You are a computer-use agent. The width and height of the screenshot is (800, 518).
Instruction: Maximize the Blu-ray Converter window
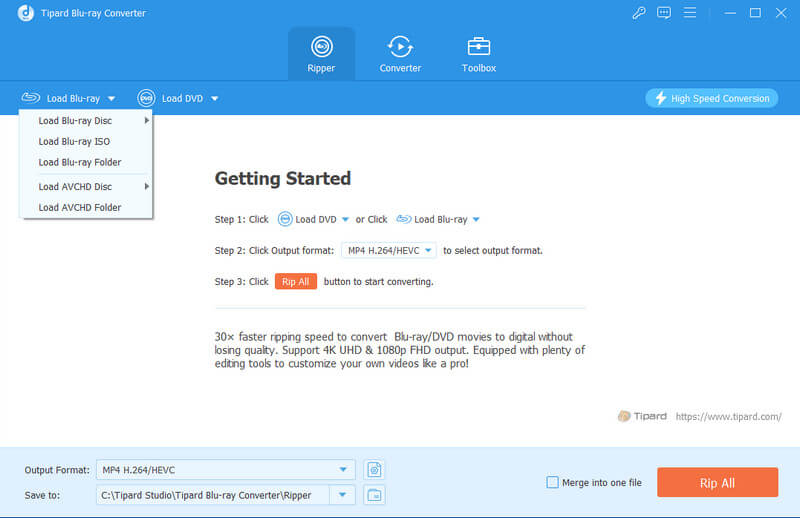point(755,13)
